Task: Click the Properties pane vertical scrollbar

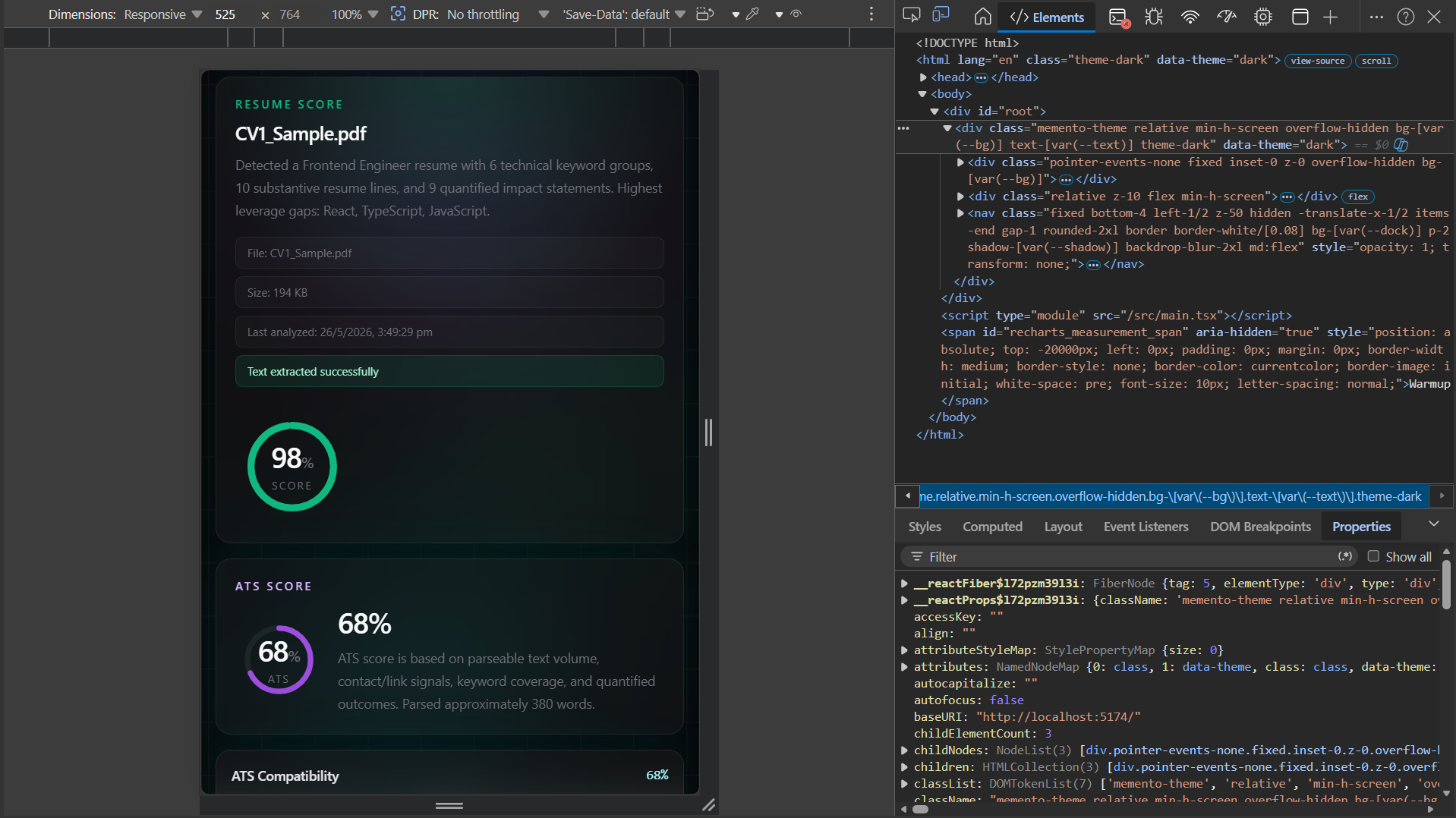Action: pyautogui.click(x=1446, y=584)
